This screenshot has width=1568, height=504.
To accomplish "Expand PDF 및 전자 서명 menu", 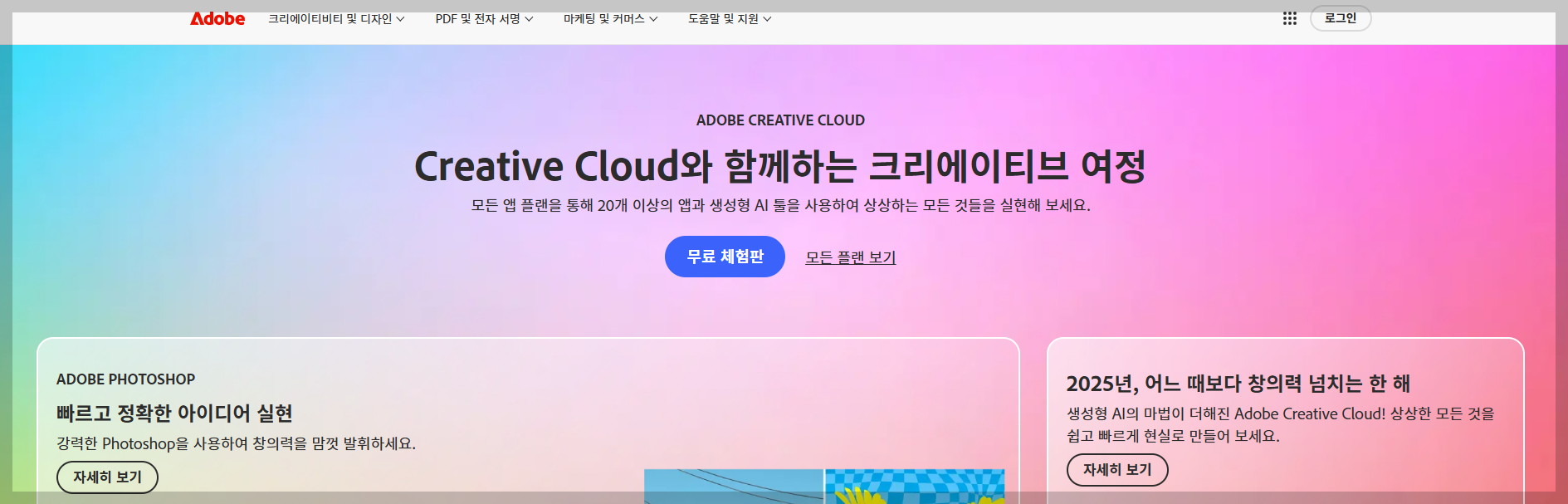I will [484, 18].
